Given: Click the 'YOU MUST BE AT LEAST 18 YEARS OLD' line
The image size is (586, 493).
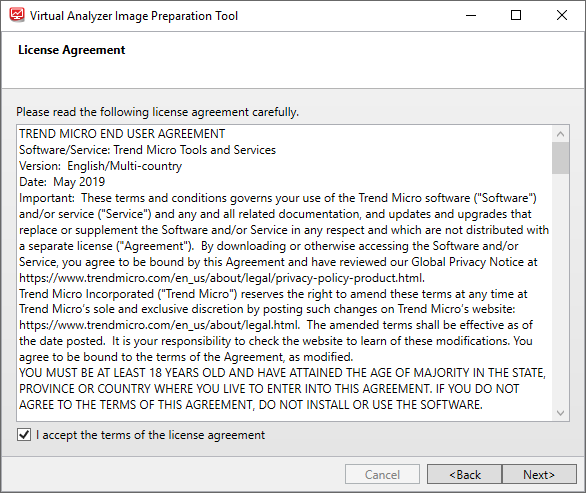Looking at the screenshot, I should point(283,373).
